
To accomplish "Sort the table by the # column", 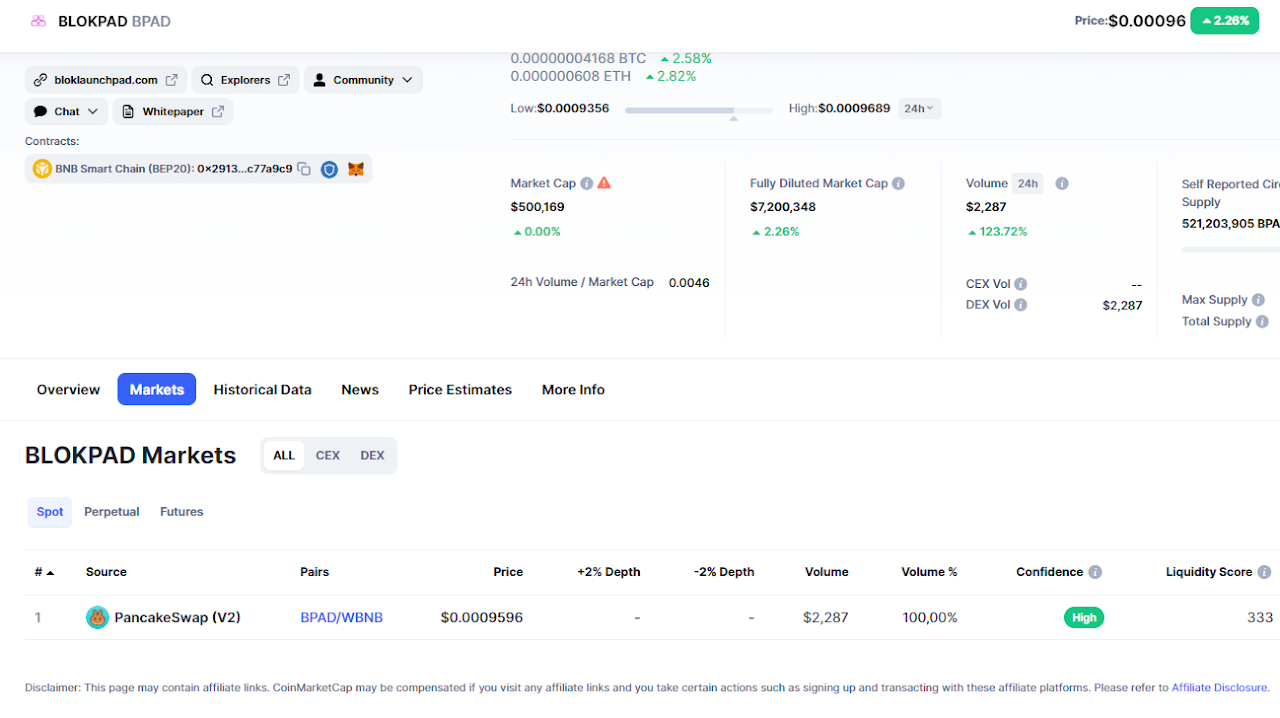I will (x=44, y=572).
